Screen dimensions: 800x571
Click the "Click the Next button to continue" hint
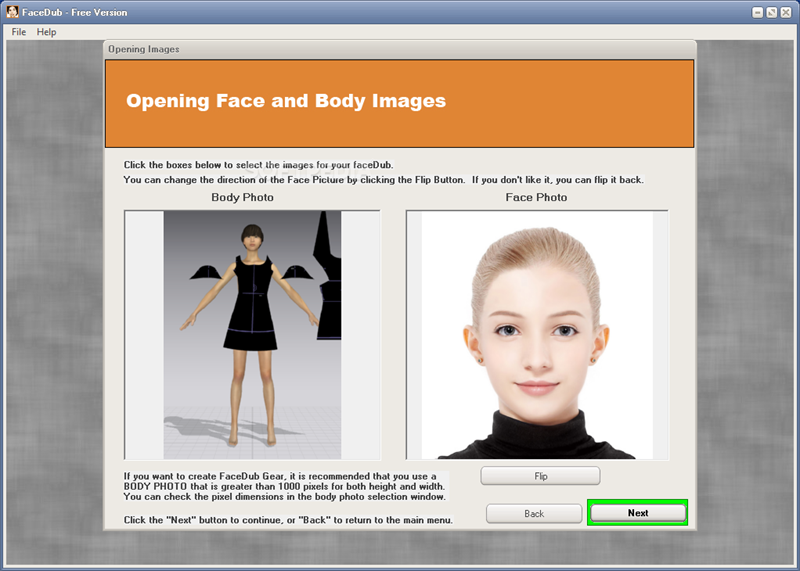pyautogui.click(x=288, y=520)
